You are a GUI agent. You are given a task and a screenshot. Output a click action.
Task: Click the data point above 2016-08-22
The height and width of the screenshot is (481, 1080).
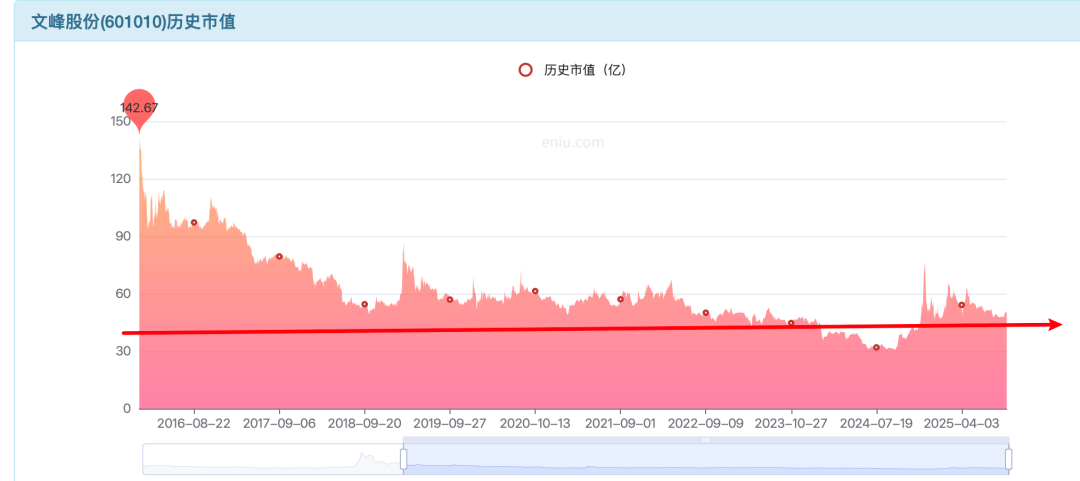click(194, 223)
